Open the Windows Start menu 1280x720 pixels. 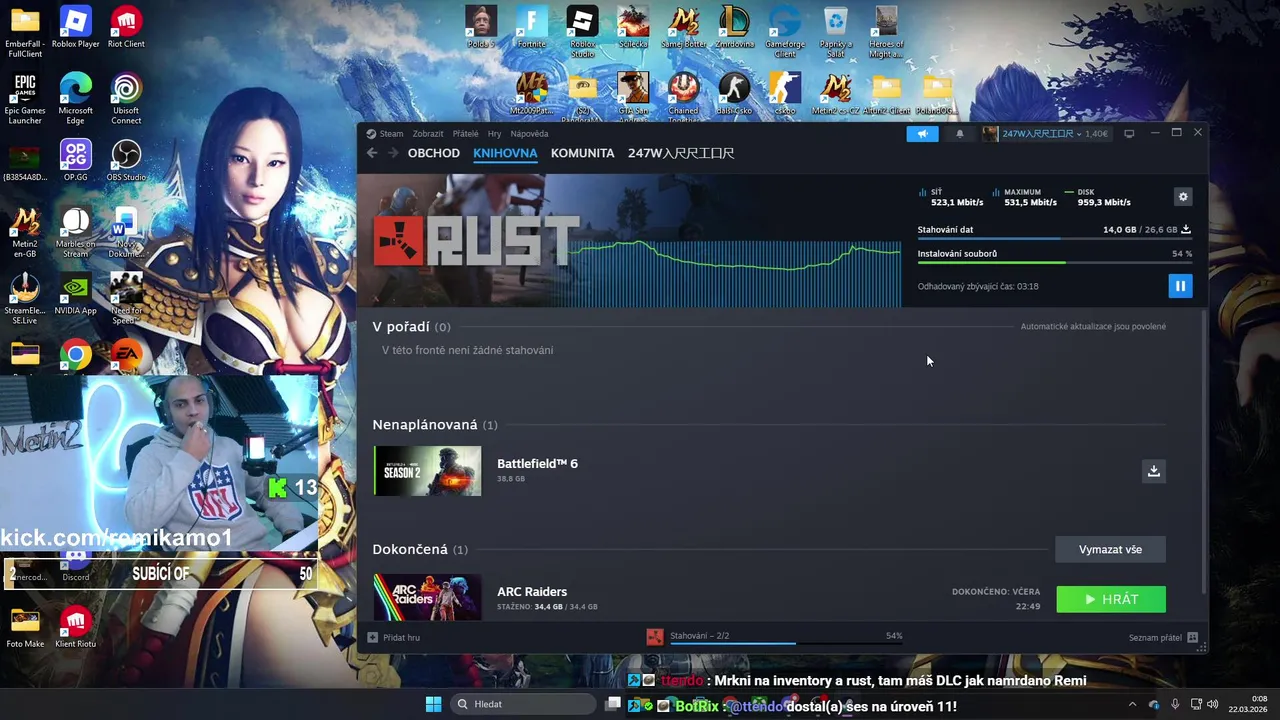point(433,704)
